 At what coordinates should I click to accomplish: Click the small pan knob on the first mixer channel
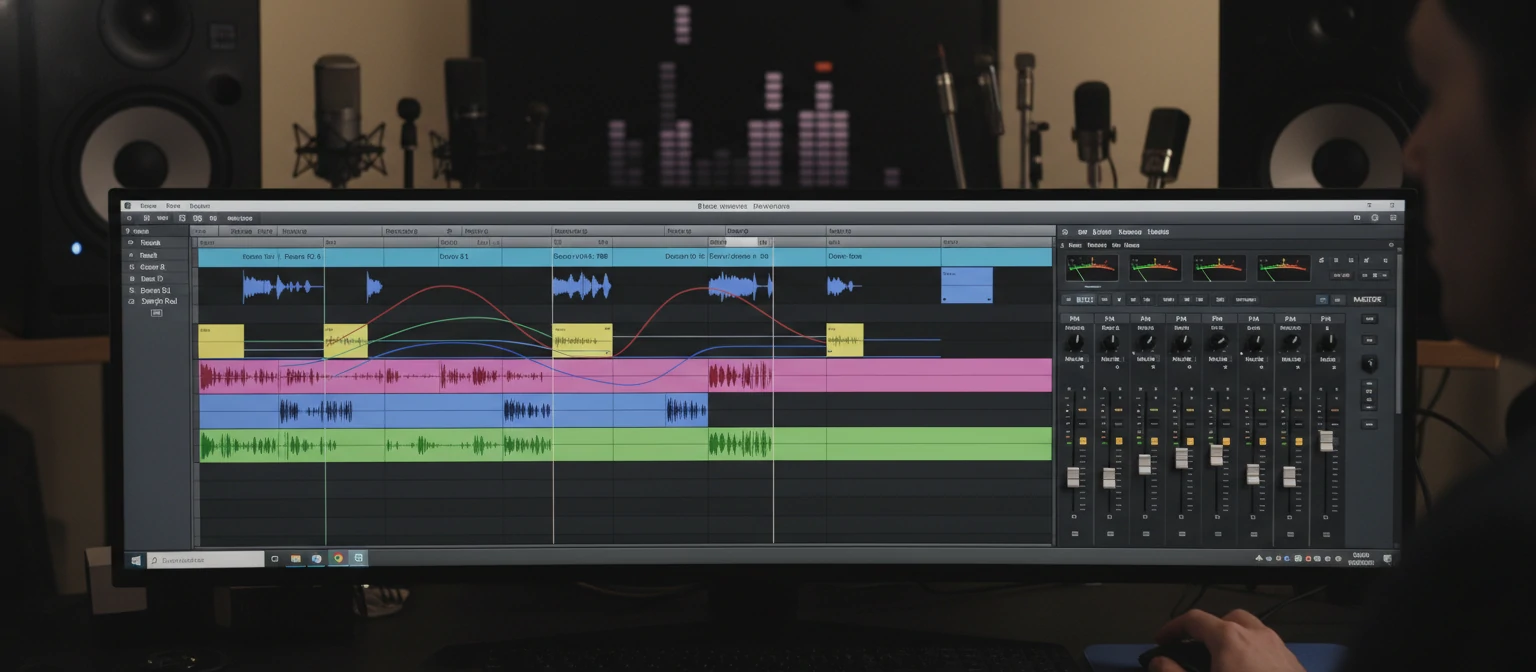pos(1075,341)
